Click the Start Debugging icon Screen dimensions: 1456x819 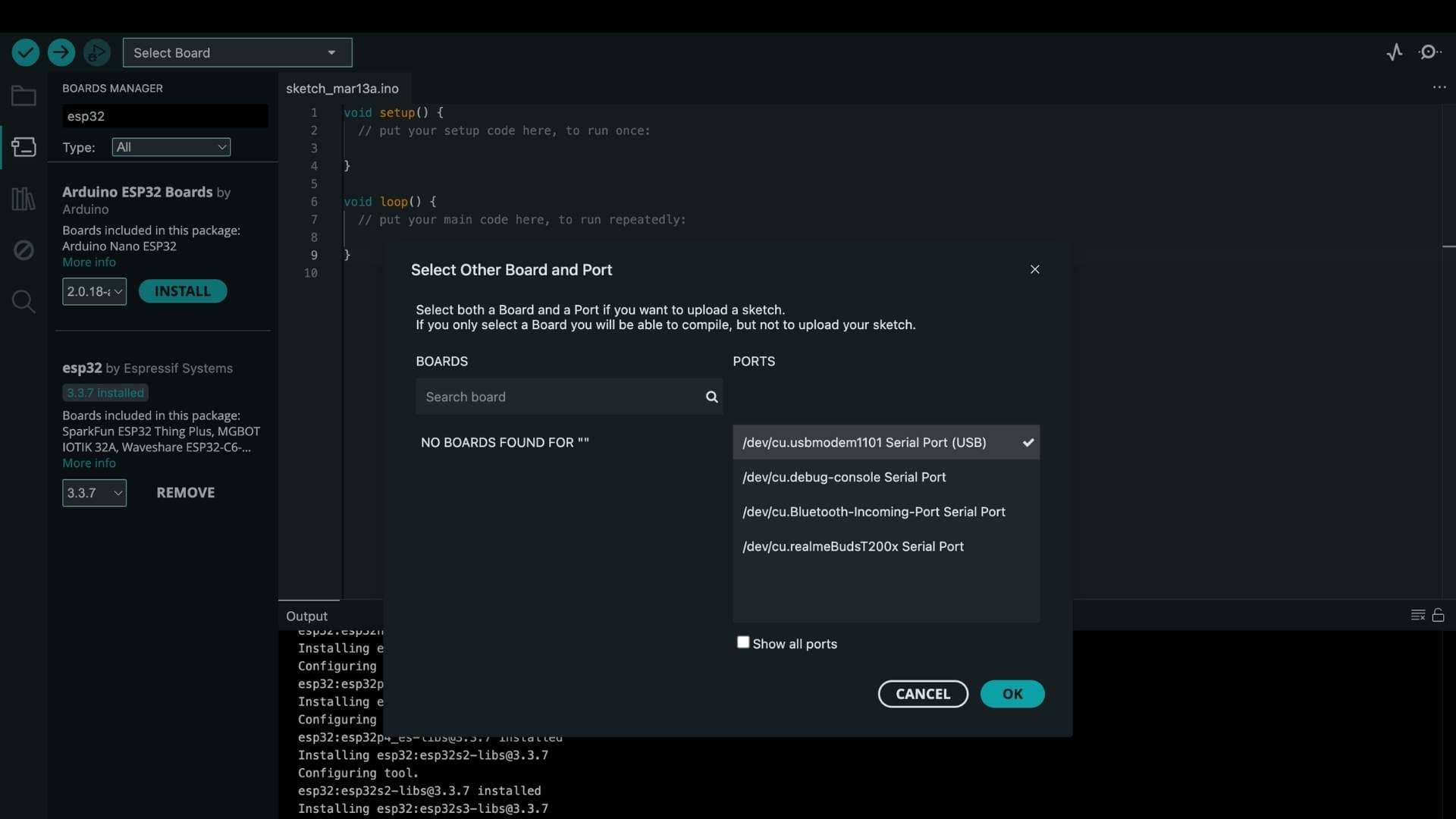[x=96, y=52]
